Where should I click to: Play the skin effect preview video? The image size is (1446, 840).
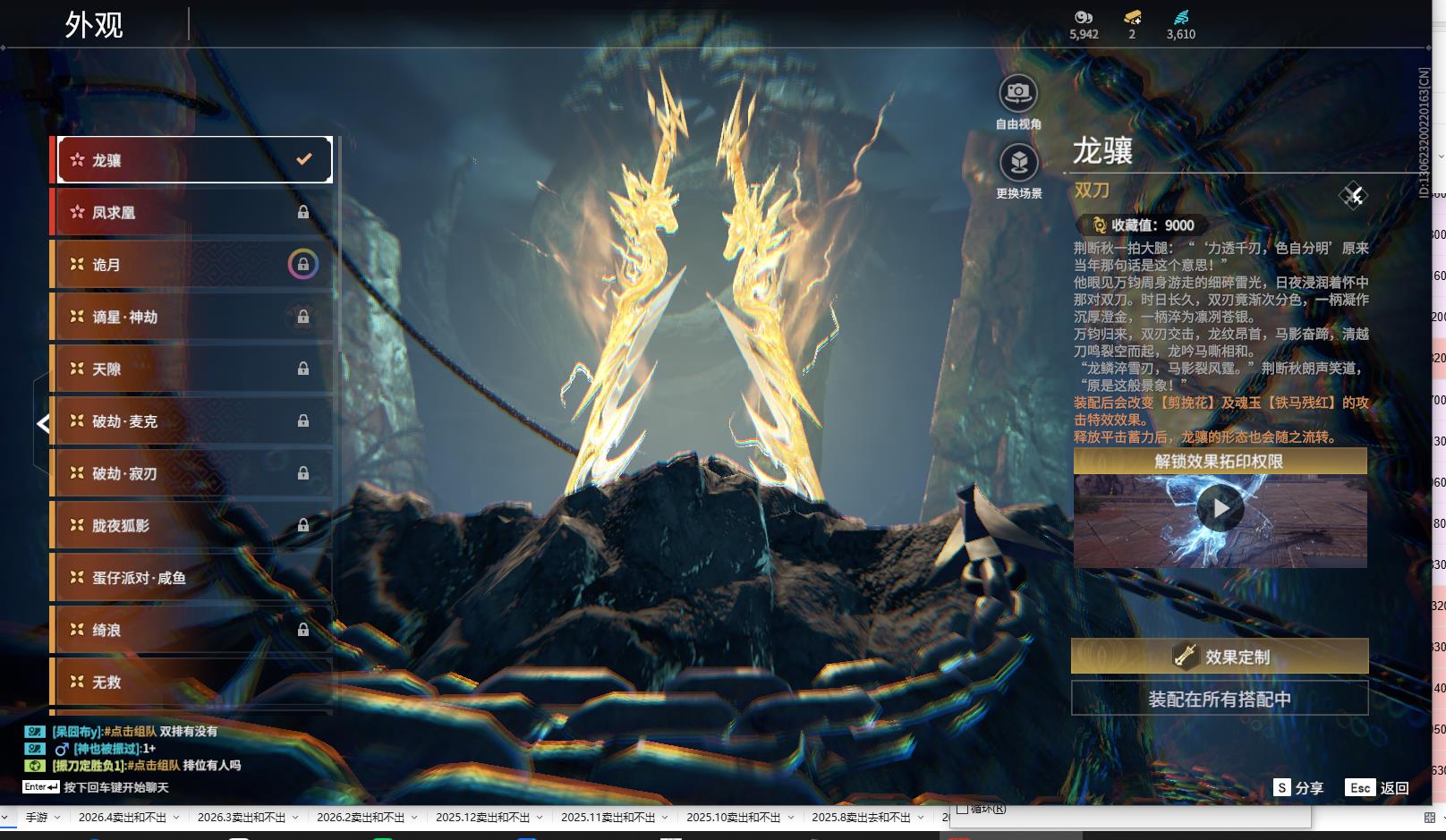pyautogui.click(x=1220, y=509)
